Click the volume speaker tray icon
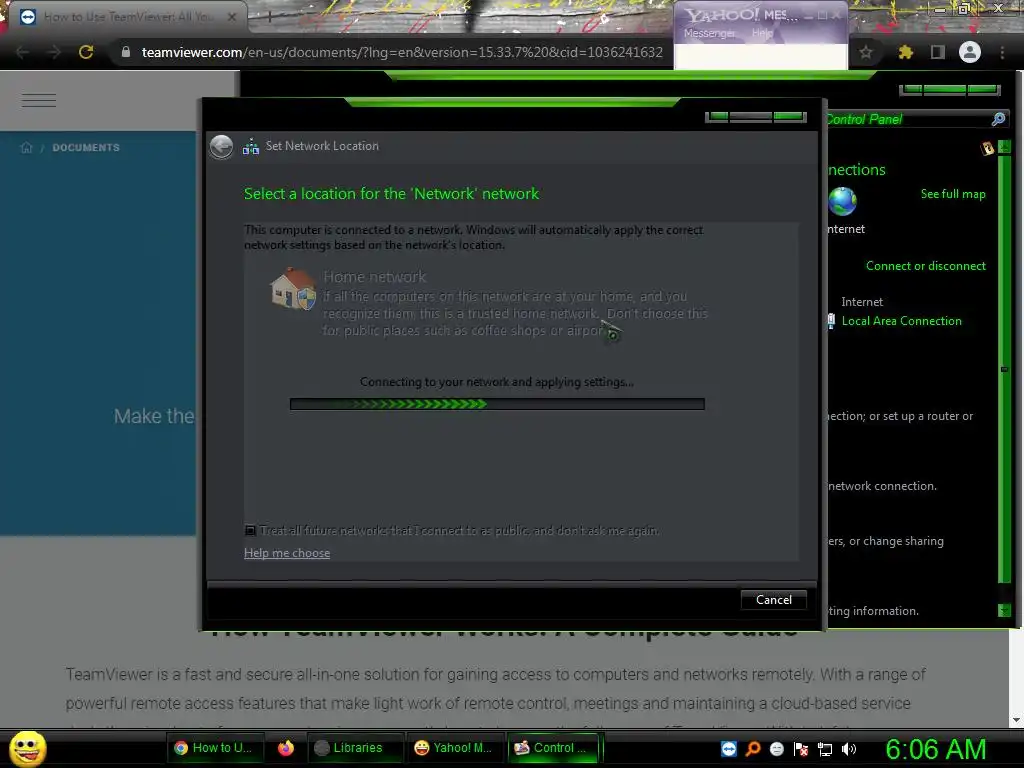 [849, 749]
